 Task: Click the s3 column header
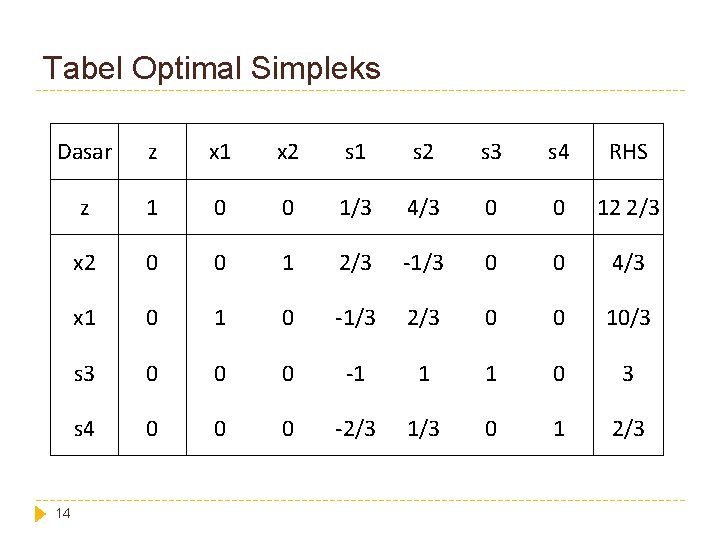coord(491,152)
